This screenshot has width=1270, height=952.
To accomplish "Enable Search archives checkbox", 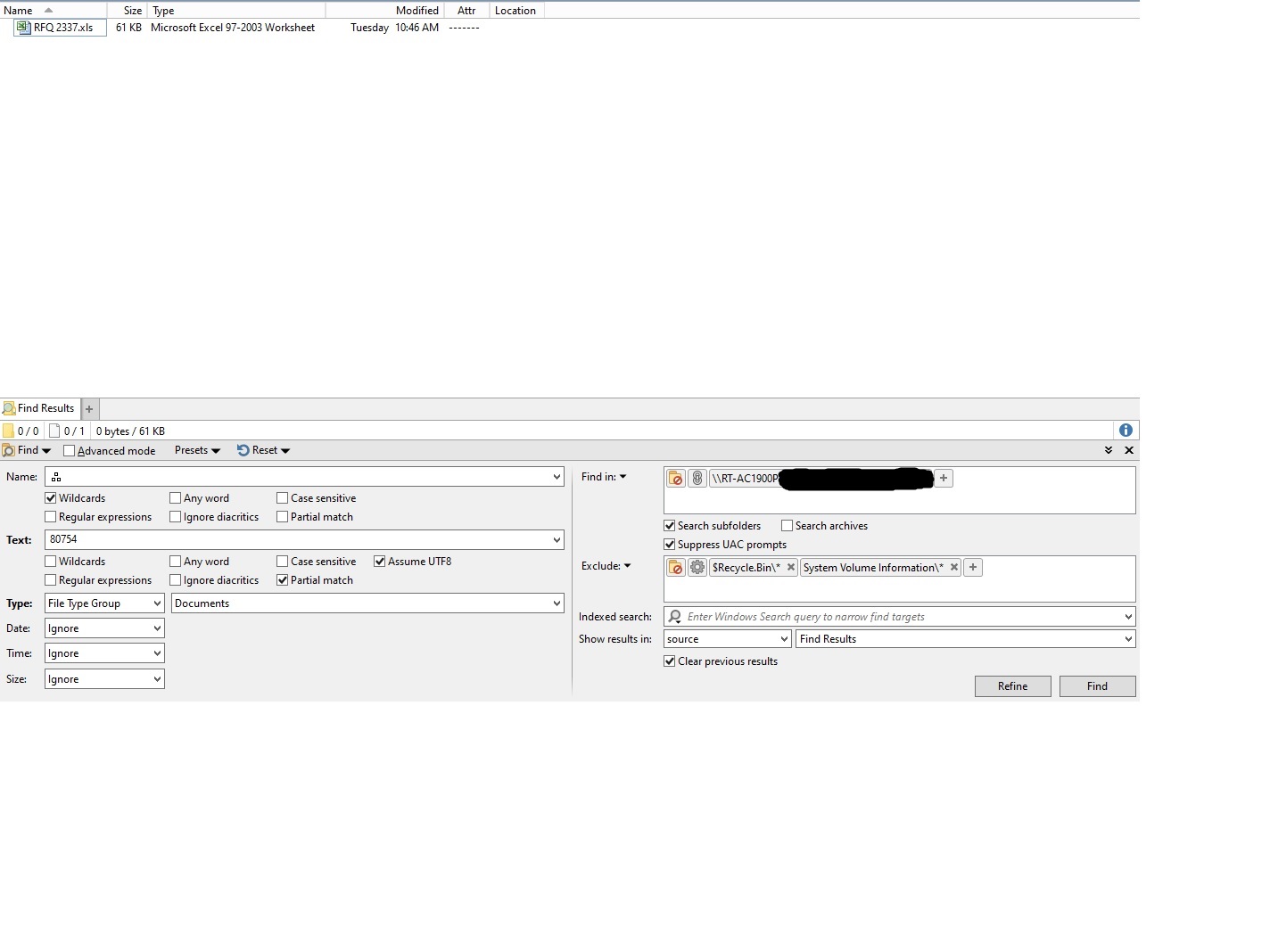I will pyautogui.click(x=787, y=526).
